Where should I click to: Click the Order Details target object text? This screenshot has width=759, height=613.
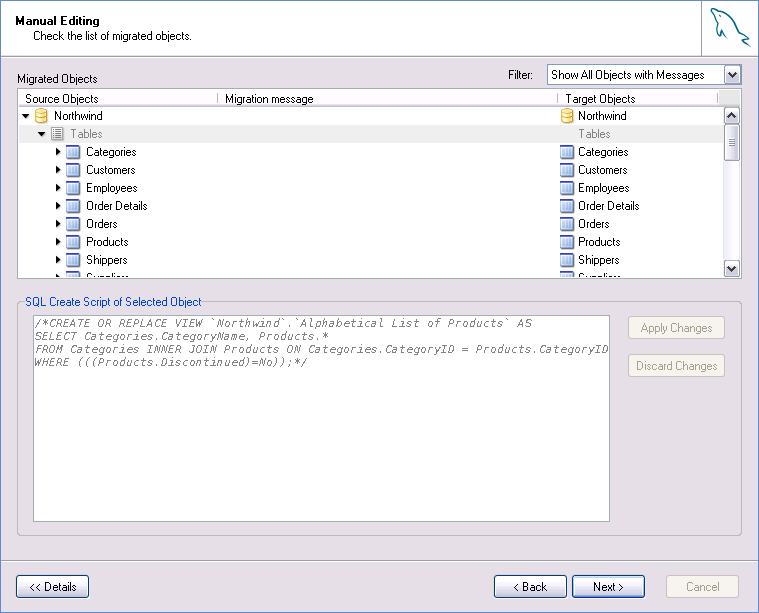608,206
